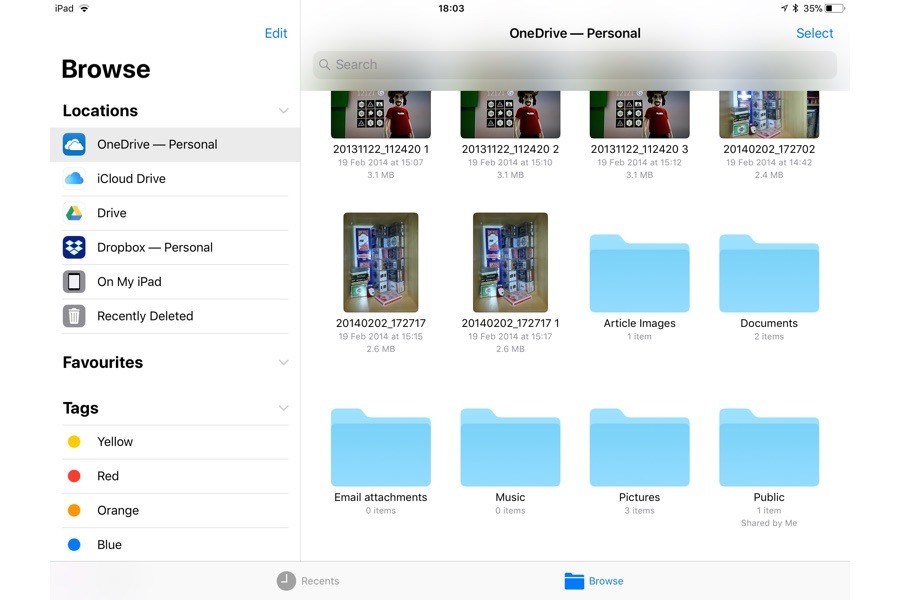The height and width of the screenshot is (600, 900).
Task: Open photo thumbnail 20131122_112420 3
Action: pos(639,114)
